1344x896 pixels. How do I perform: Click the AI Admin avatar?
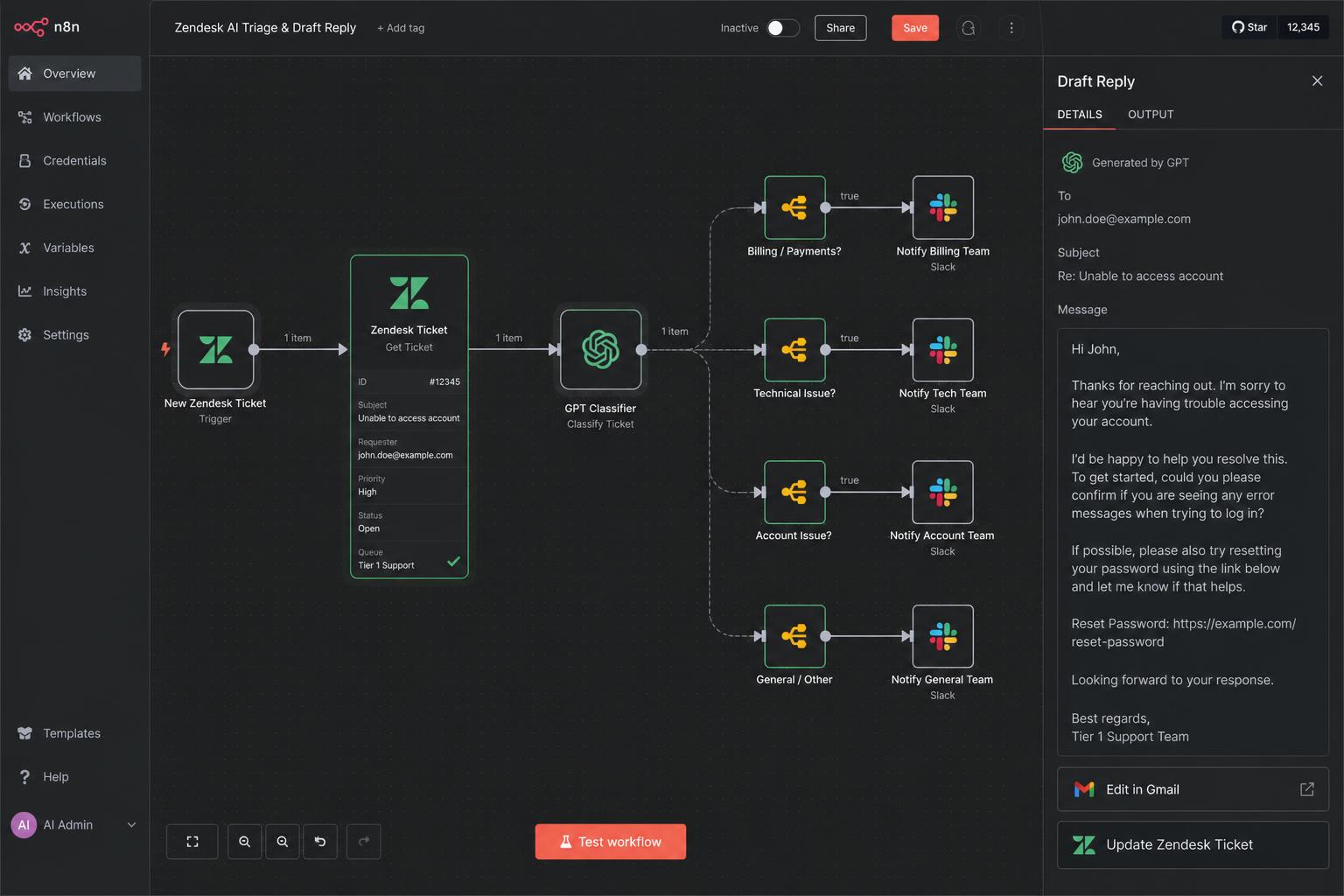(24, 825)
